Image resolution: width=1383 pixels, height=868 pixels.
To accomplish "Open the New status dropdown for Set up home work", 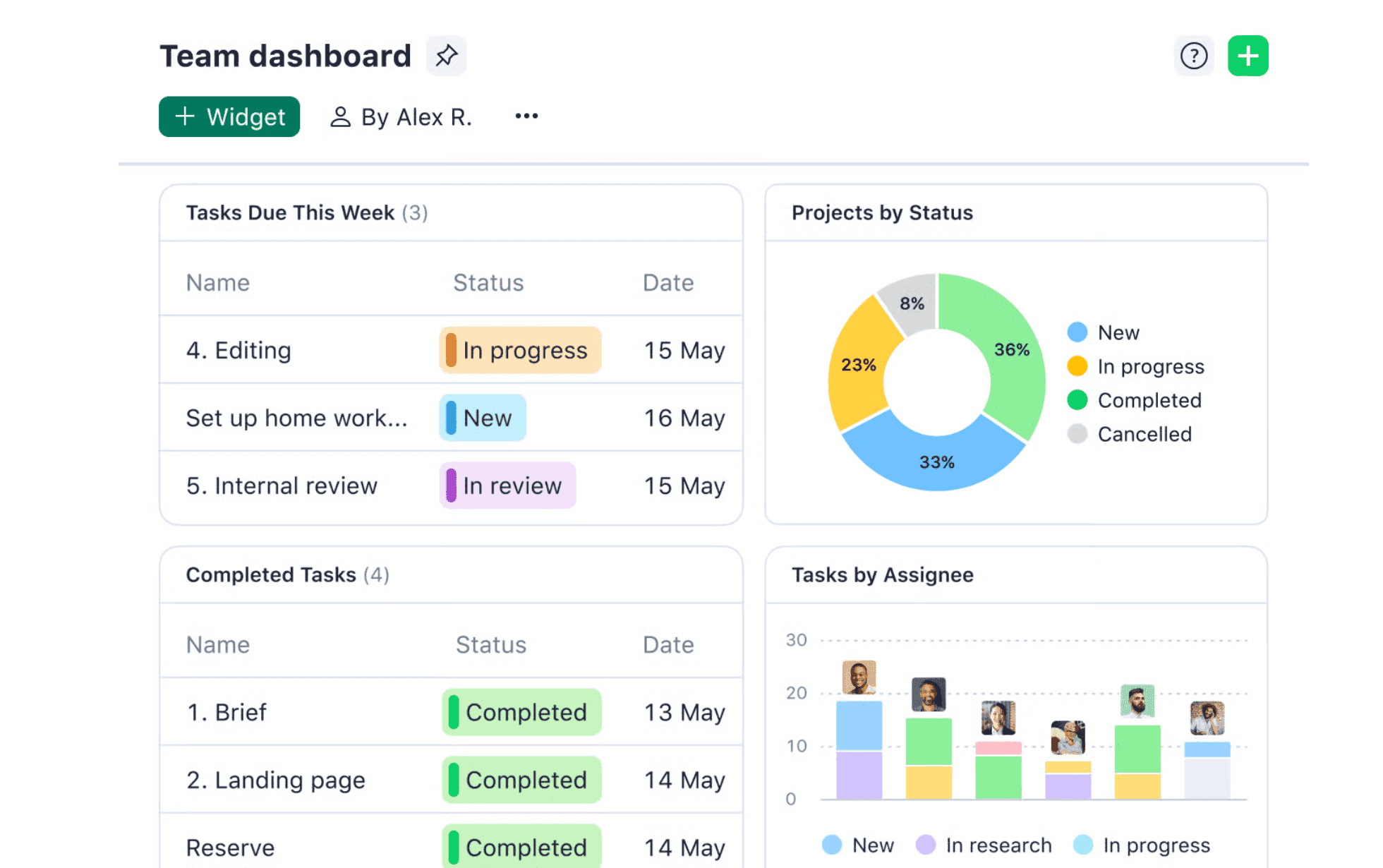I will pyautogui.click(x=482, y=418).
